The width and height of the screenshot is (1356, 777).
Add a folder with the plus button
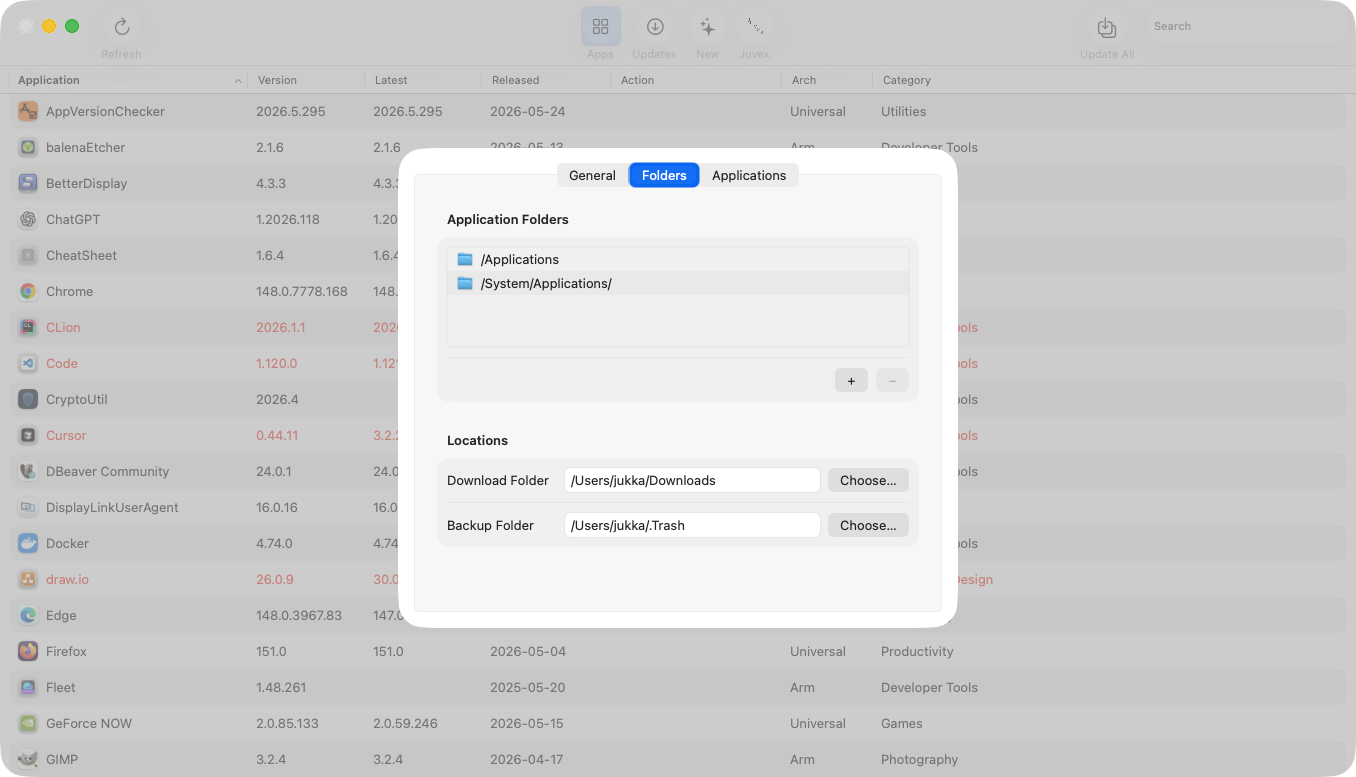pyautogui.click(x=851, y=380)
